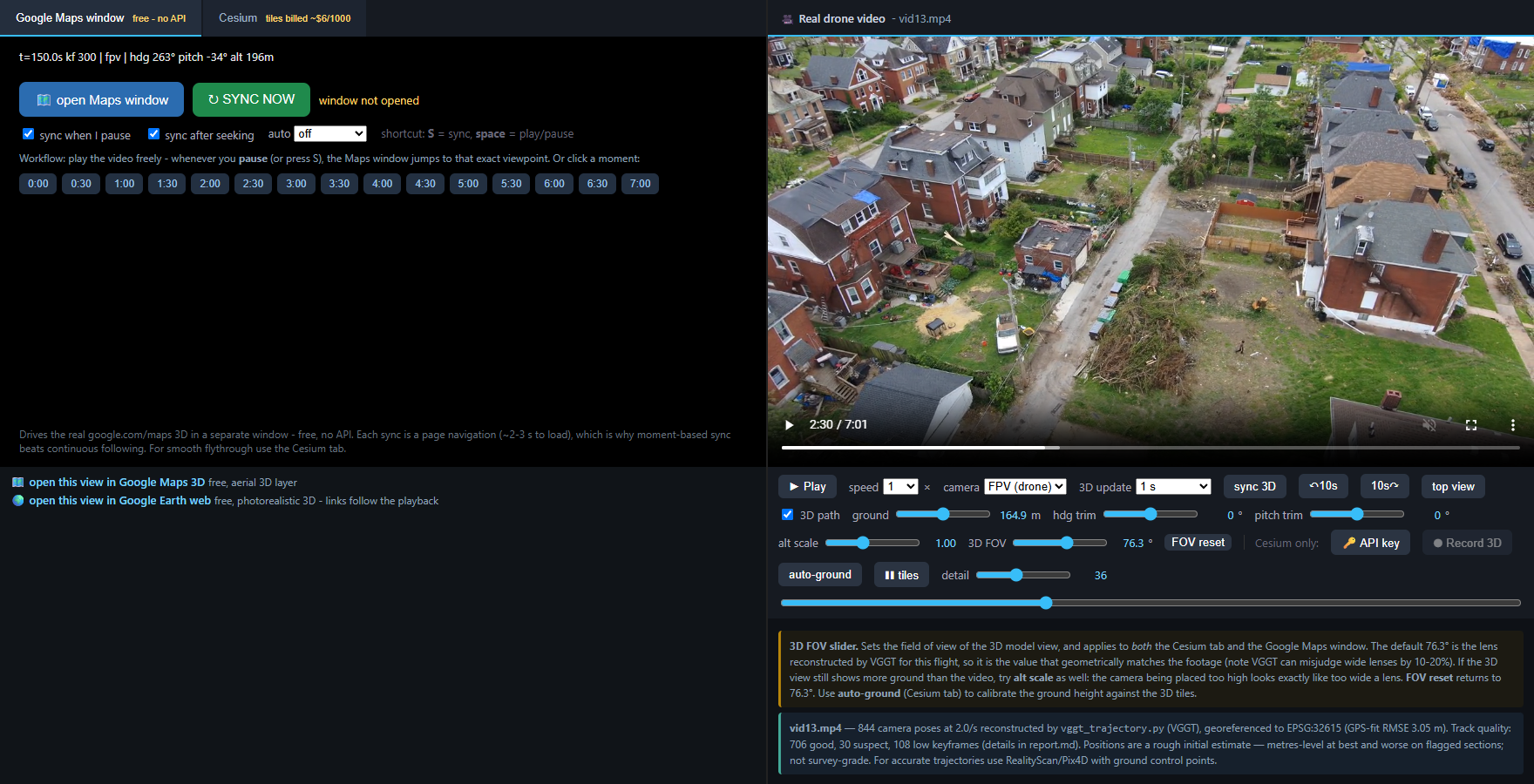This screenshot has width=1534, height=784.
Task: Click the detail slider
Action: click(x=1023, y=575)
